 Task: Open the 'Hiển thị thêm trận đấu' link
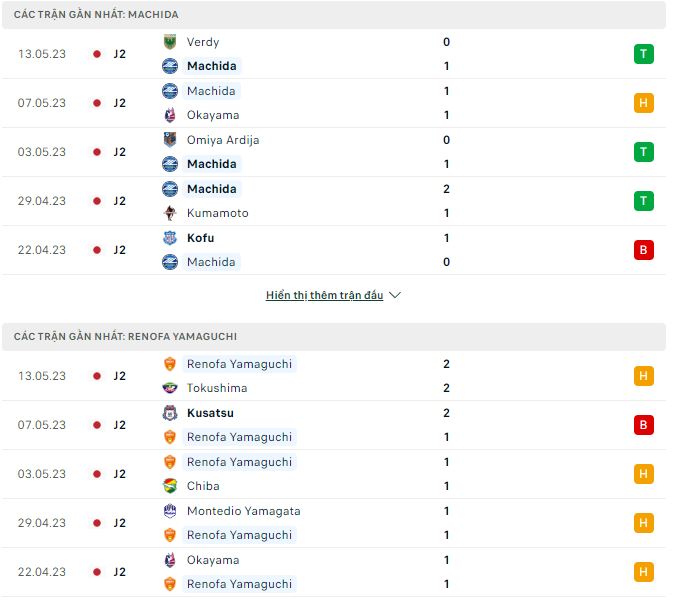coord(324,296)
